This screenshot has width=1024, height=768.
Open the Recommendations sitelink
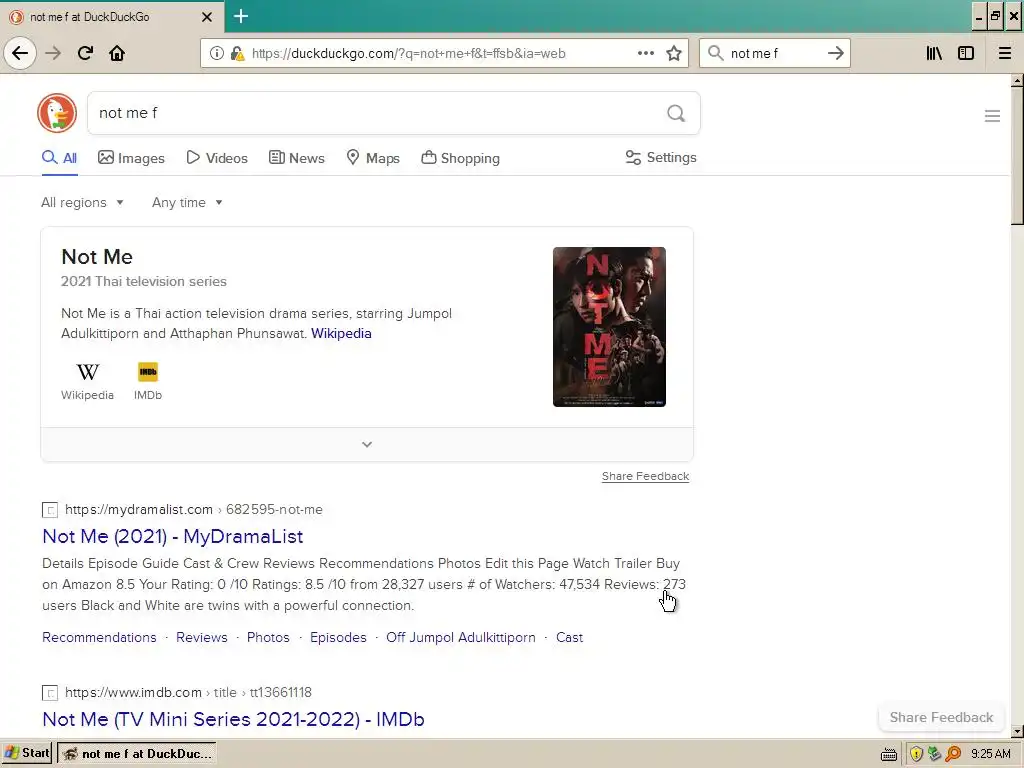tap(99, 637)
